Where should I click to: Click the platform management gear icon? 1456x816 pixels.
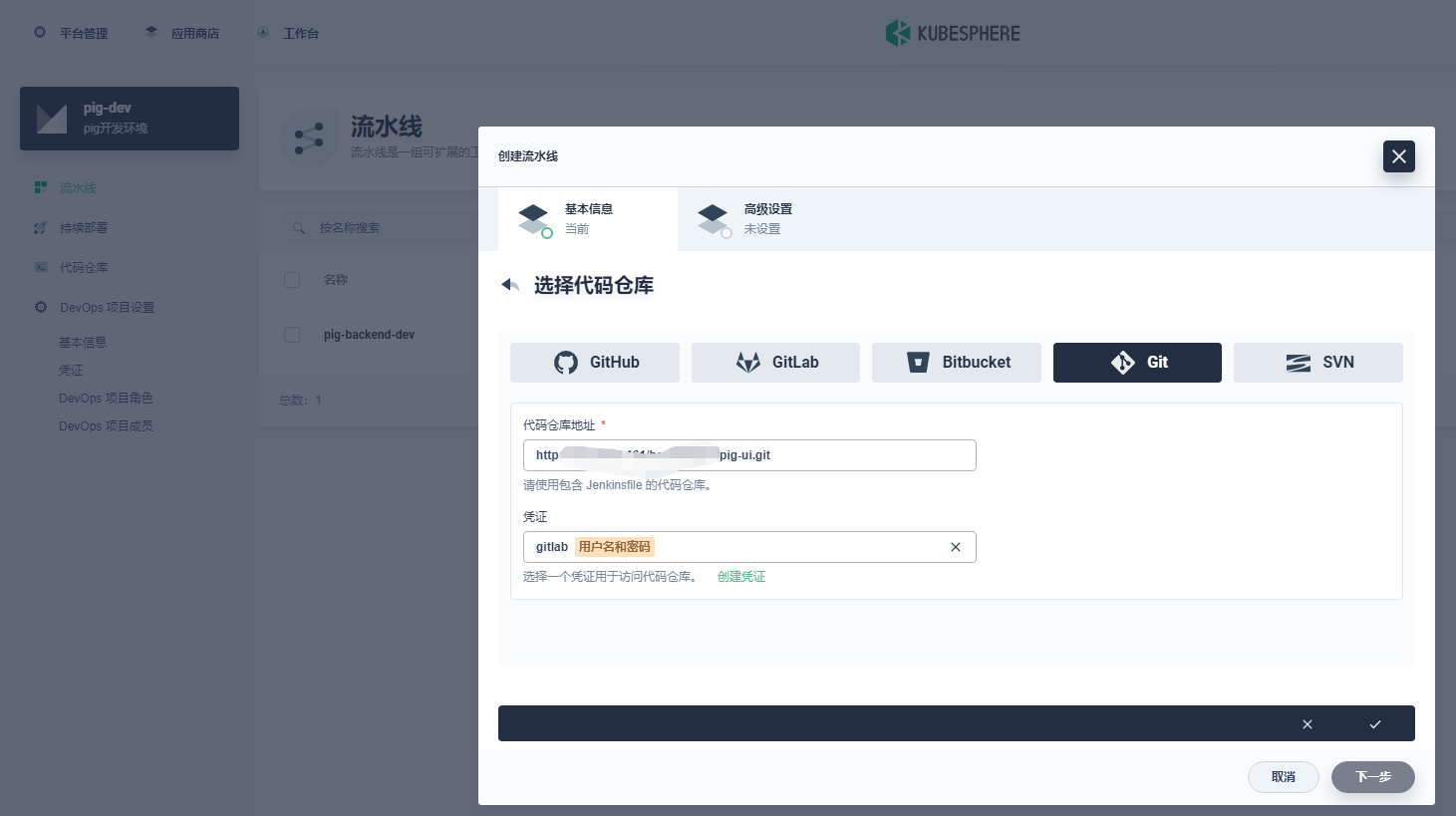point(40,33)
